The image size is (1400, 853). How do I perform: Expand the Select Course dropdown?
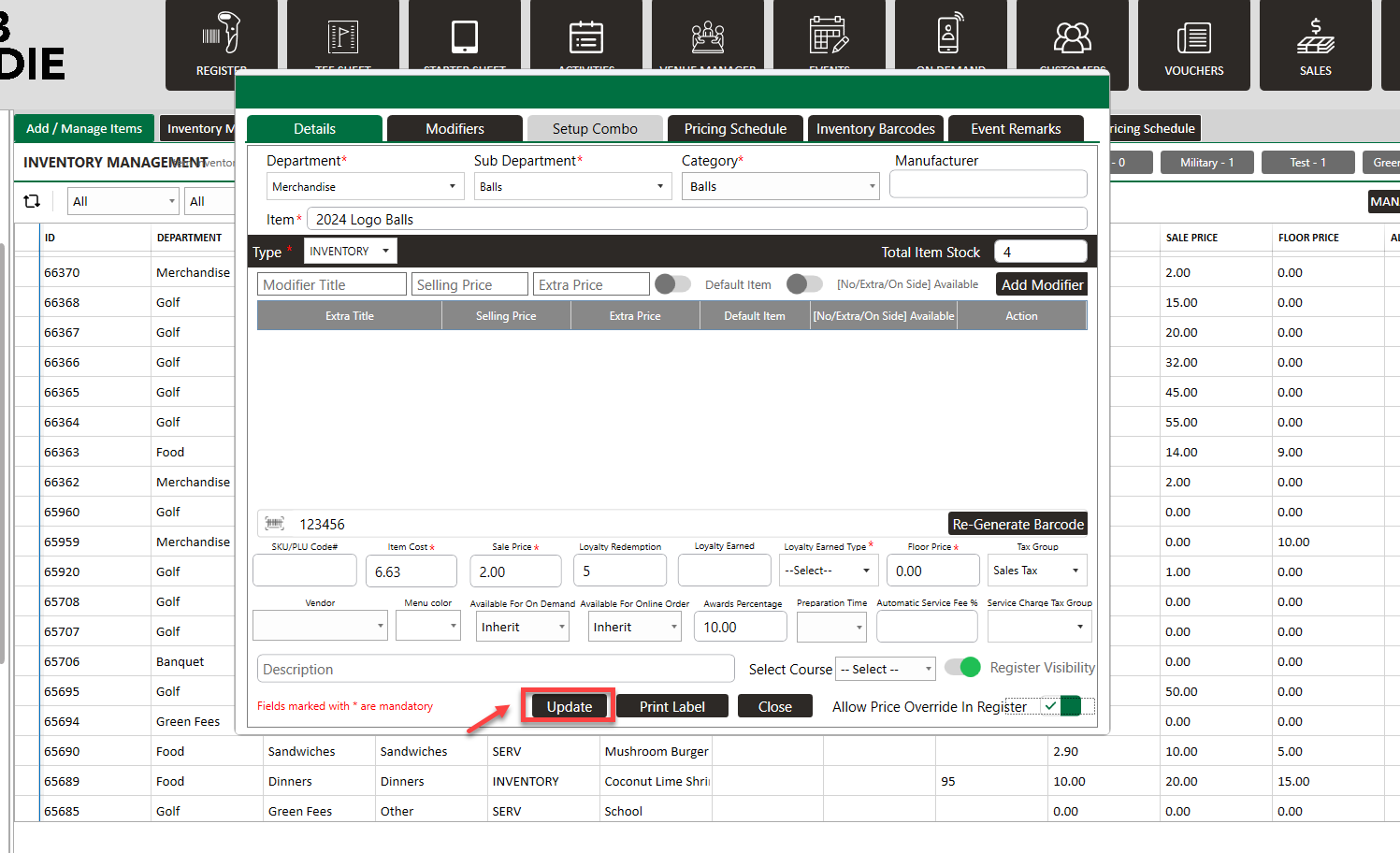click(x=885, y=669)
